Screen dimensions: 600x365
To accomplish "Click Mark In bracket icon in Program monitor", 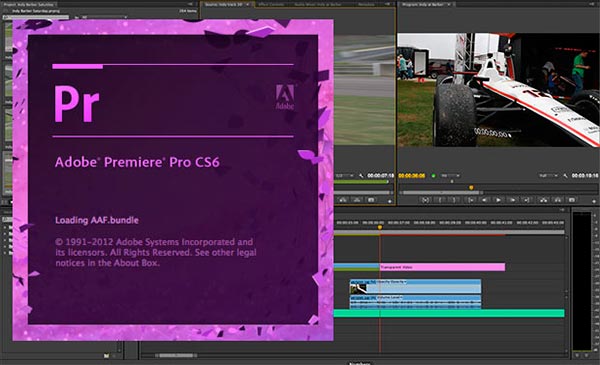I will coord(440,200).
